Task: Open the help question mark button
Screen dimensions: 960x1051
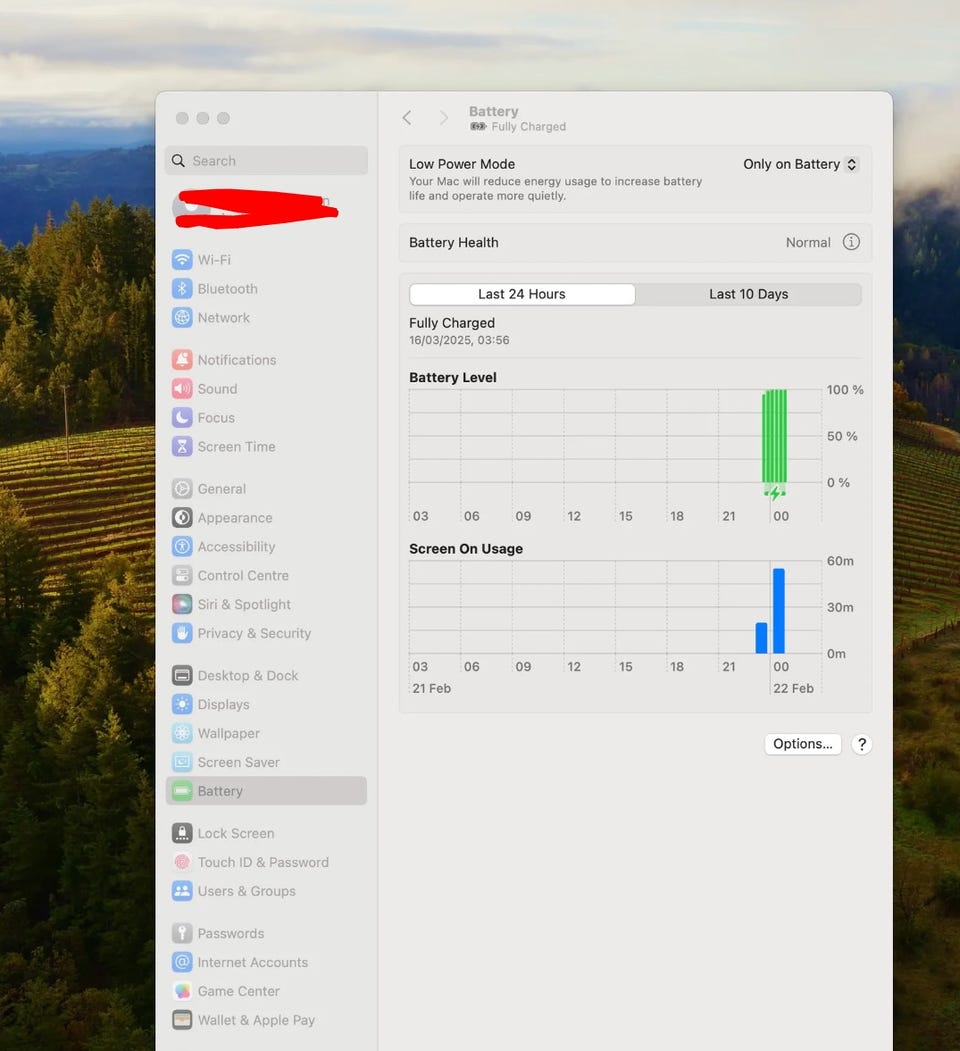Action: [861, 743]
